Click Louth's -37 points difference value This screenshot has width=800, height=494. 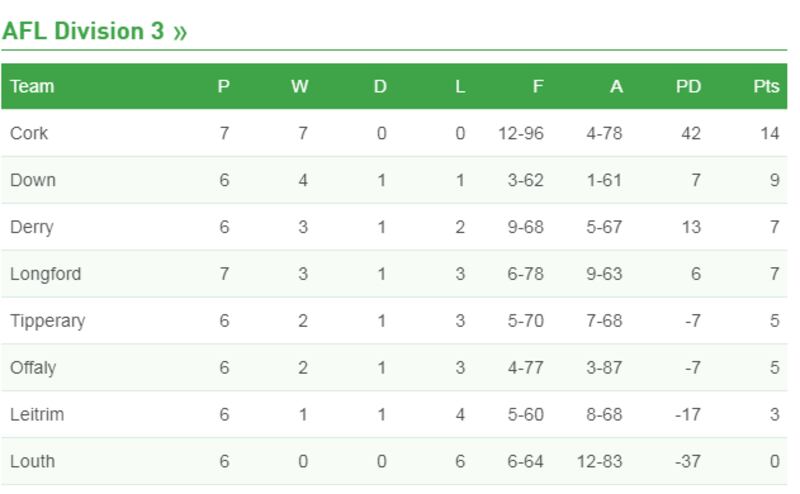687,462
